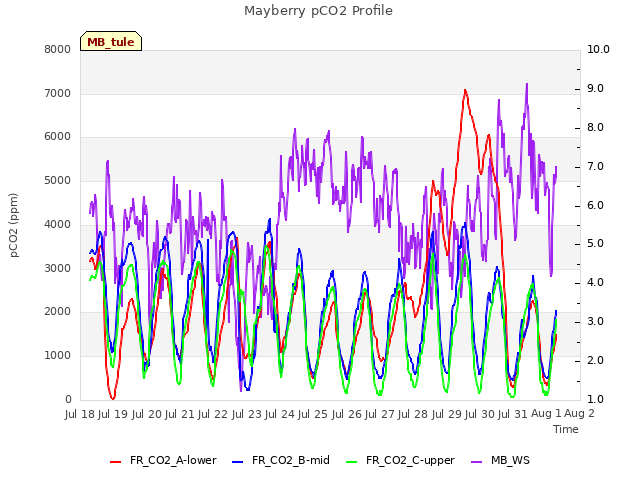Click the 8.0 right axis label

click(596, 127)
